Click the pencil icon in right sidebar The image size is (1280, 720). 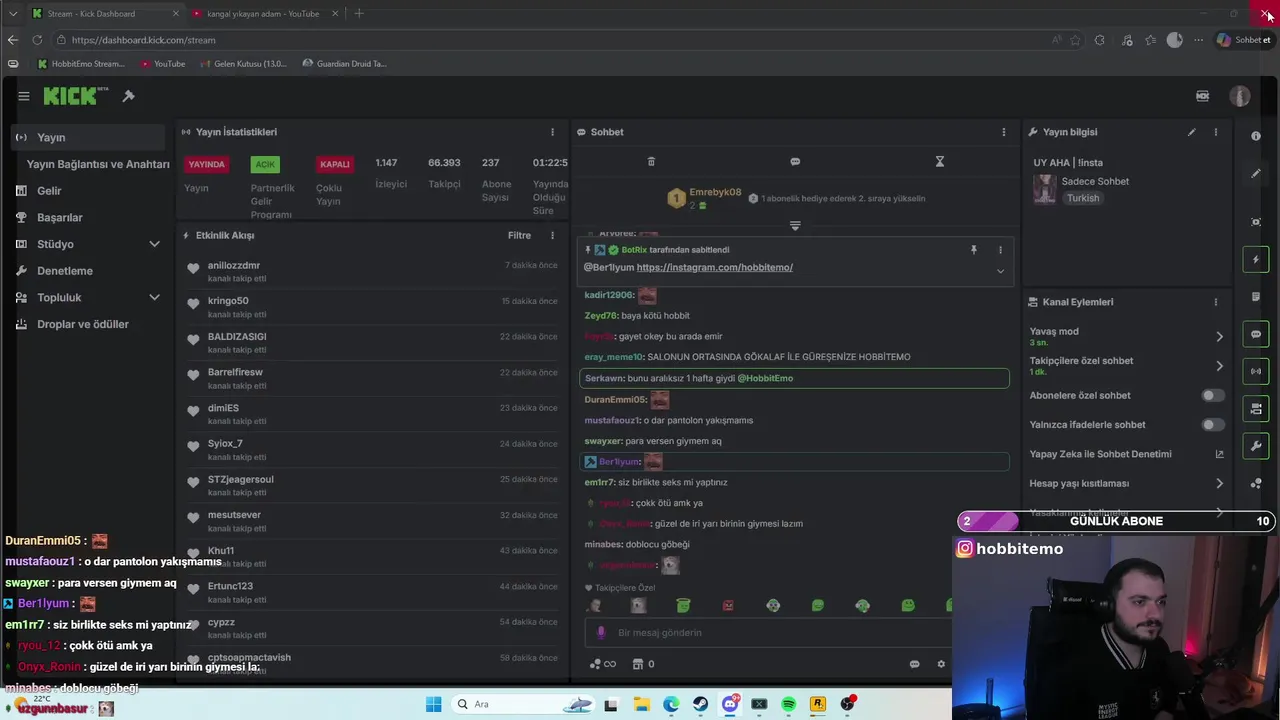point(1256,173)
